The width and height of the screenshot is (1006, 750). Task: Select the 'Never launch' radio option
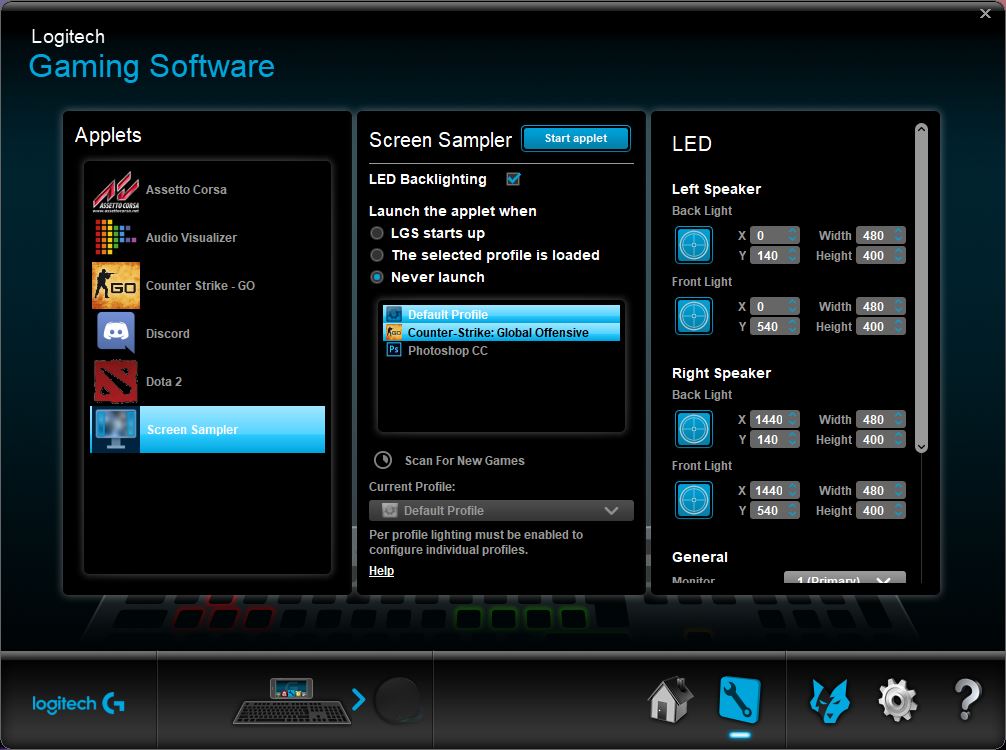coord(377,277)
